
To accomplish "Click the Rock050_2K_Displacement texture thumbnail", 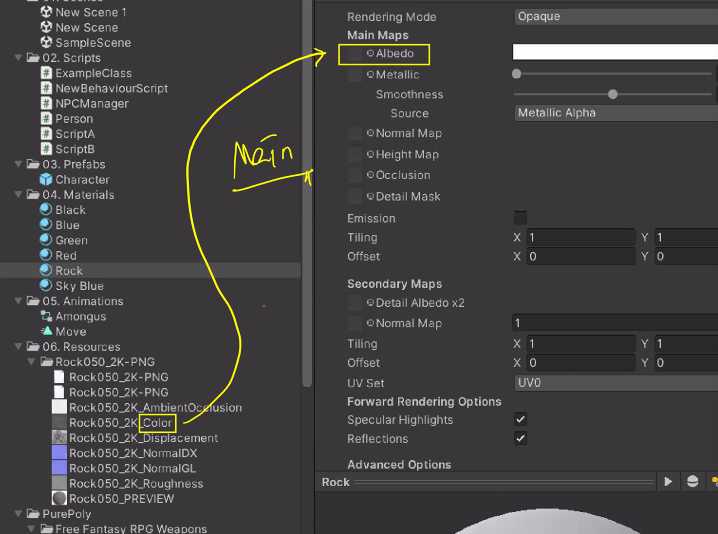I will pyautogui.click(x=60, y=438).
